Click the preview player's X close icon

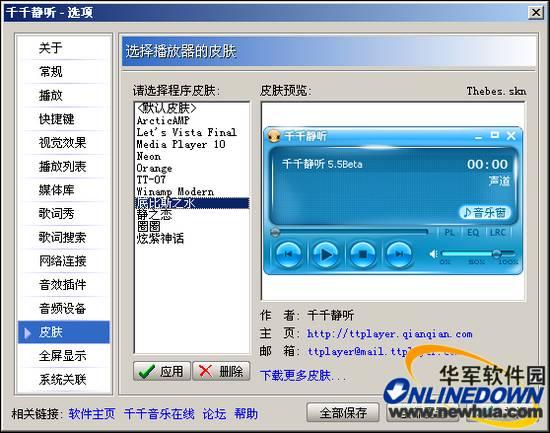click(x=511, y=135)
